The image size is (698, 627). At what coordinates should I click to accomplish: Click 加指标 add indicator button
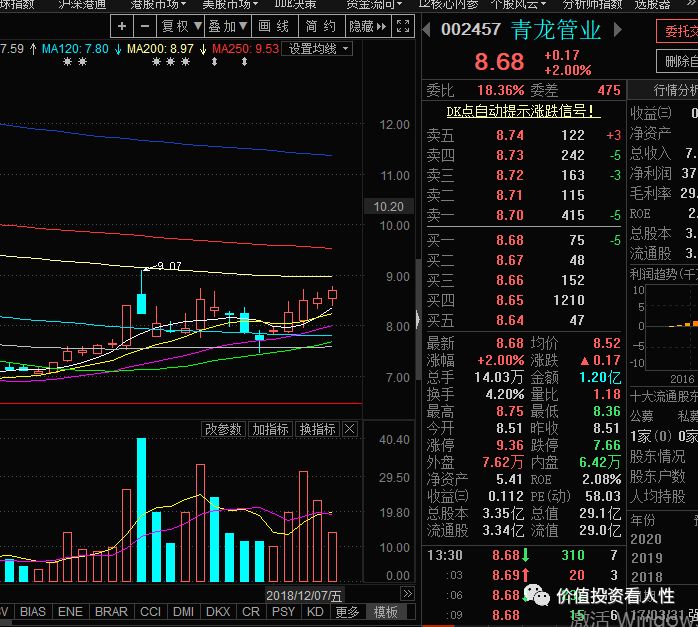point(270,429)
